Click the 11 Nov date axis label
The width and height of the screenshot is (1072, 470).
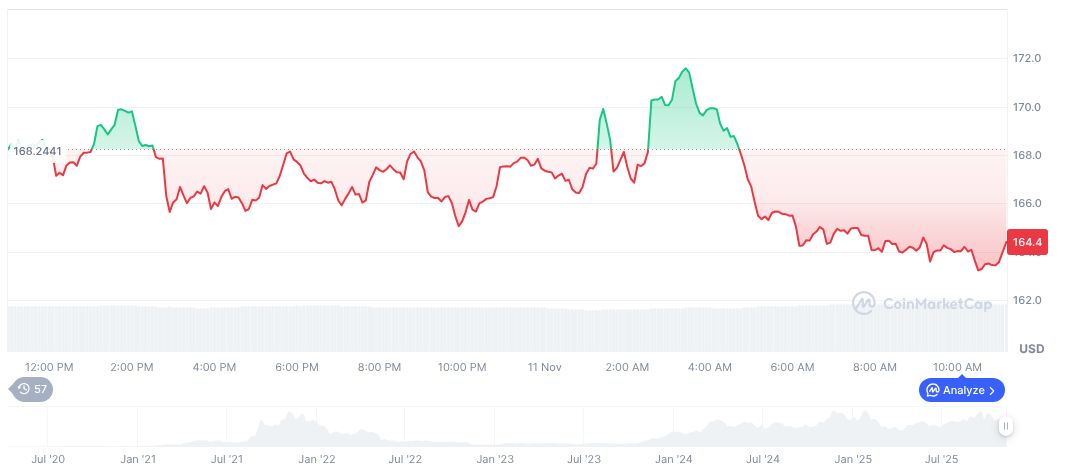point(545,367)
